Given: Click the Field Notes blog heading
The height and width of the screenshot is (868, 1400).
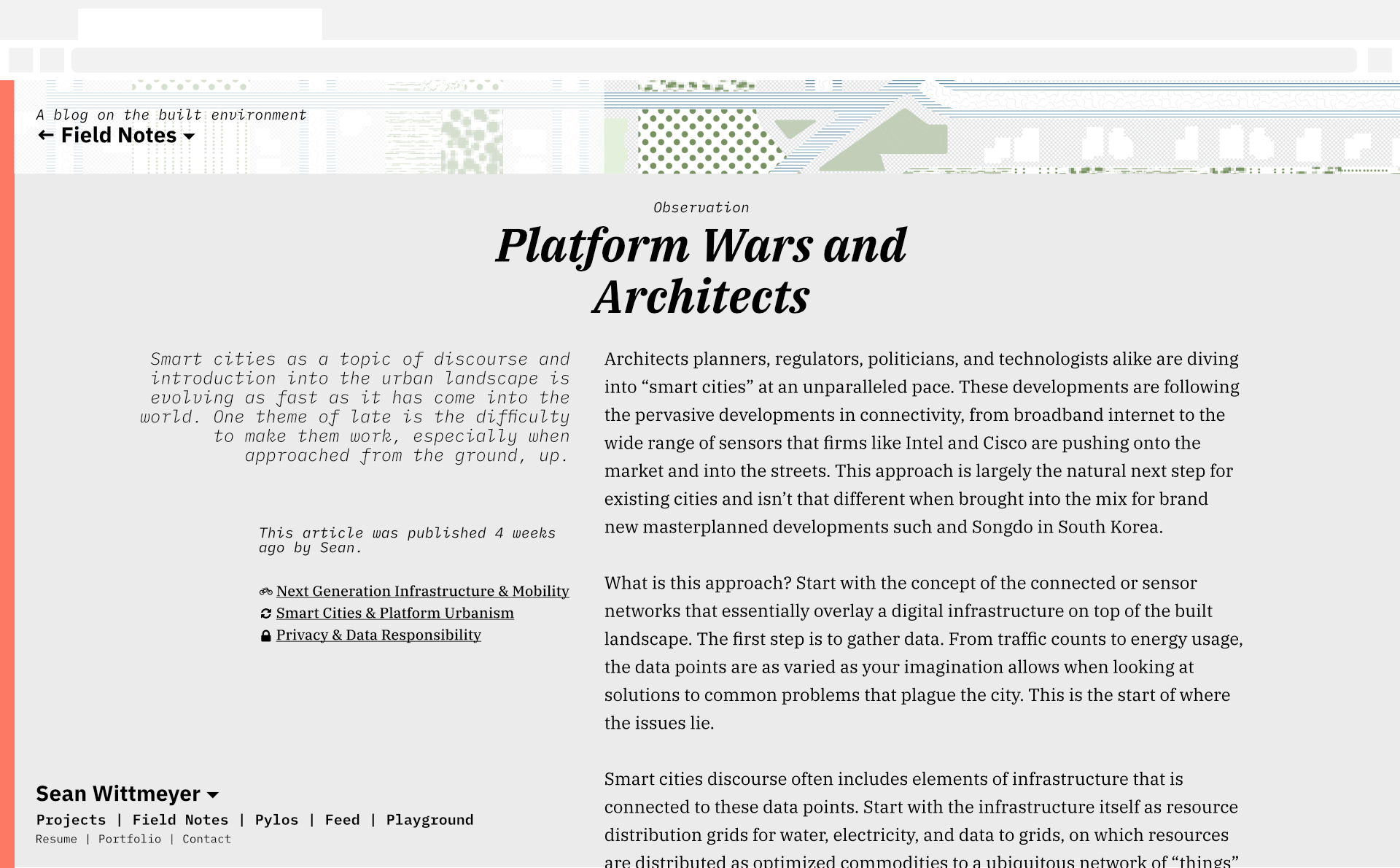Looking at the screenshot, I should 119,136.
